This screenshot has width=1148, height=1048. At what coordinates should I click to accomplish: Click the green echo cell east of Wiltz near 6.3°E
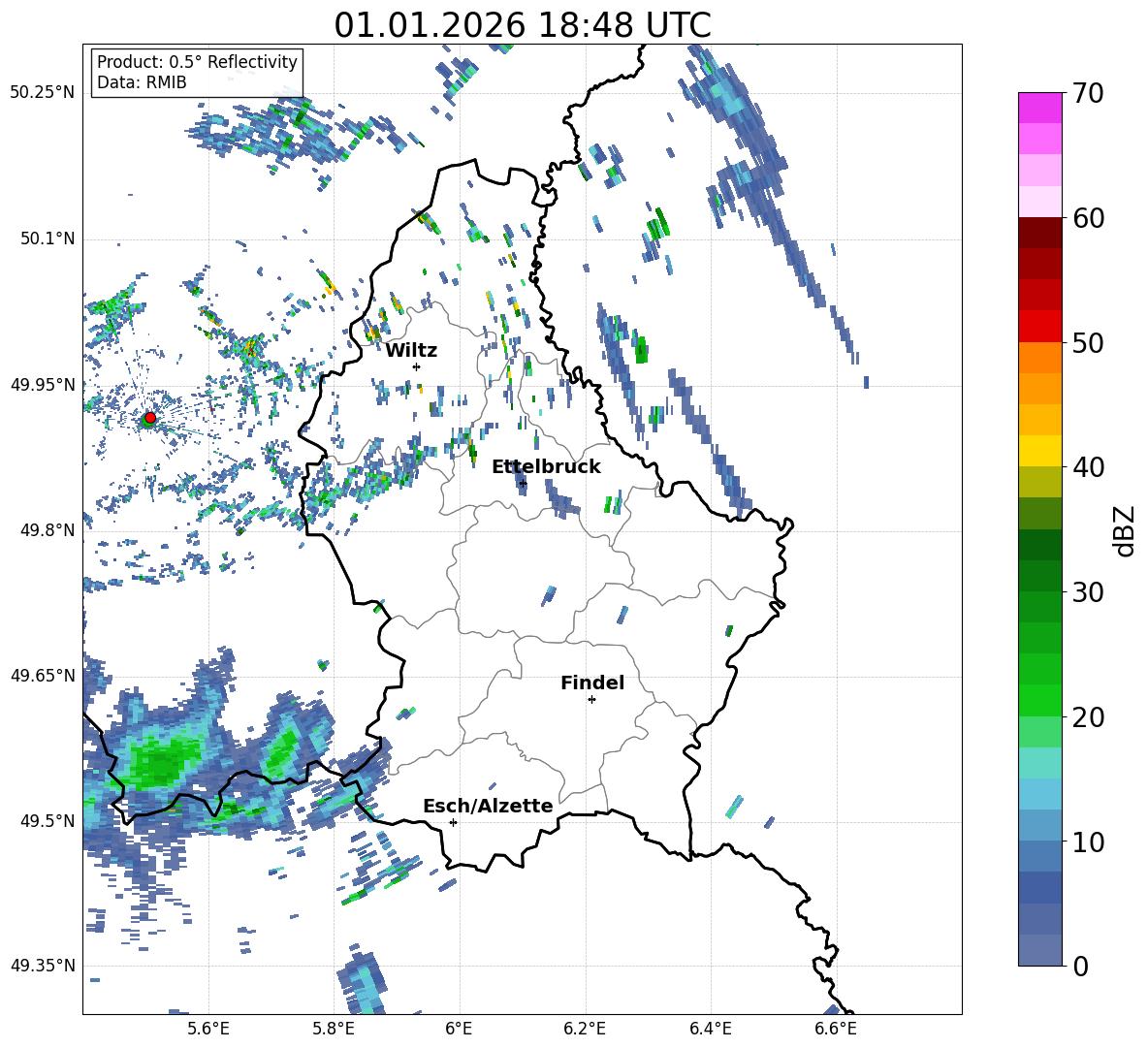pyautogui.click(x=641, y=350)
